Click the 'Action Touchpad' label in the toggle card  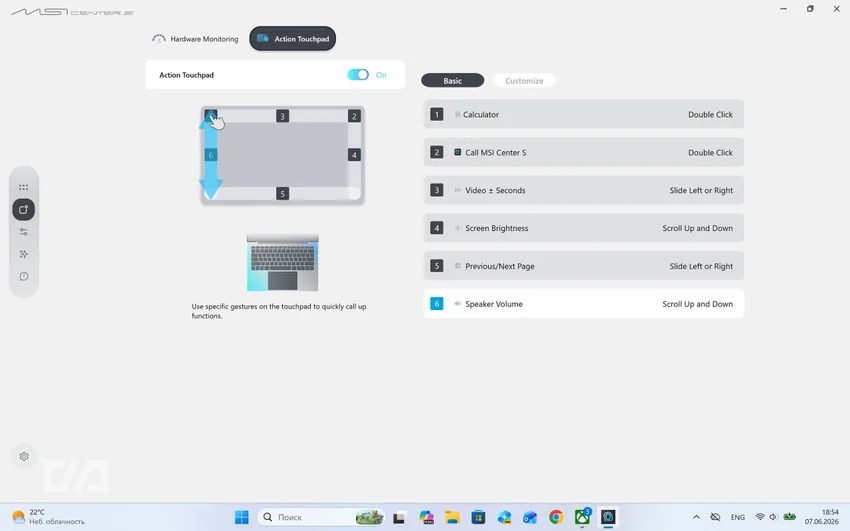tap(186, 75)
